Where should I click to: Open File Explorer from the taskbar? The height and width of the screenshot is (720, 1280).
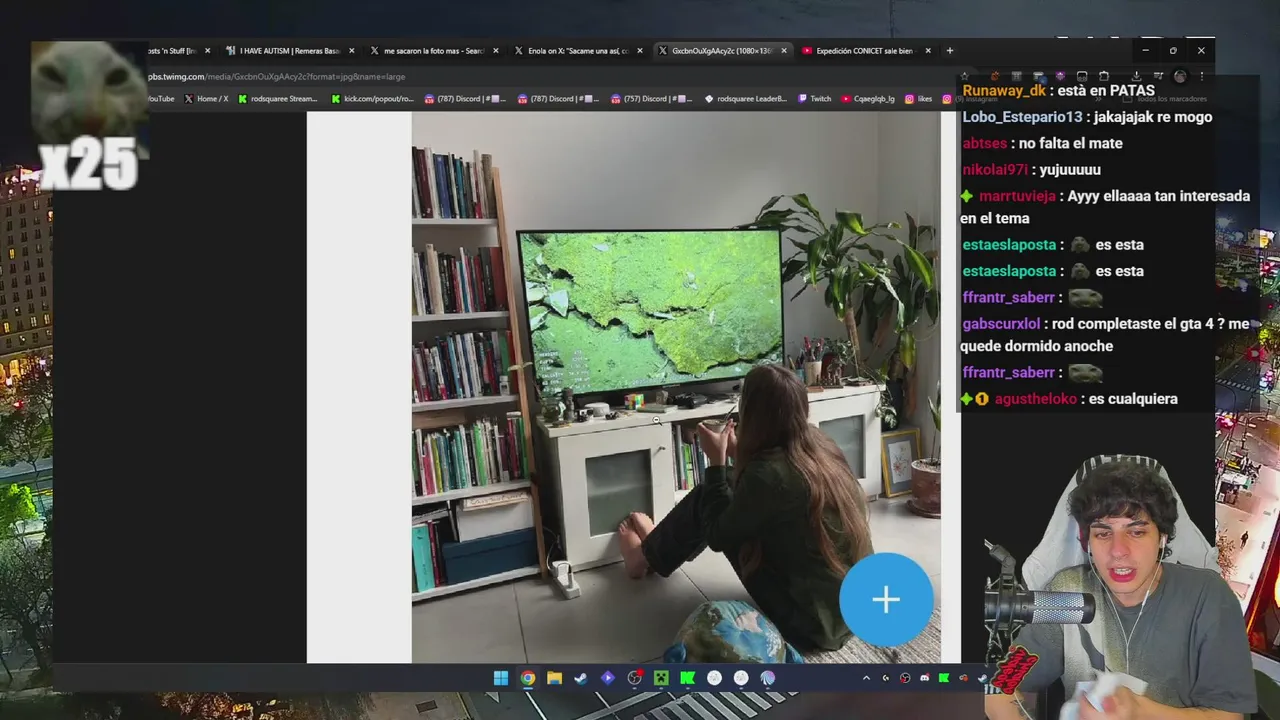(x=554, y=678)
